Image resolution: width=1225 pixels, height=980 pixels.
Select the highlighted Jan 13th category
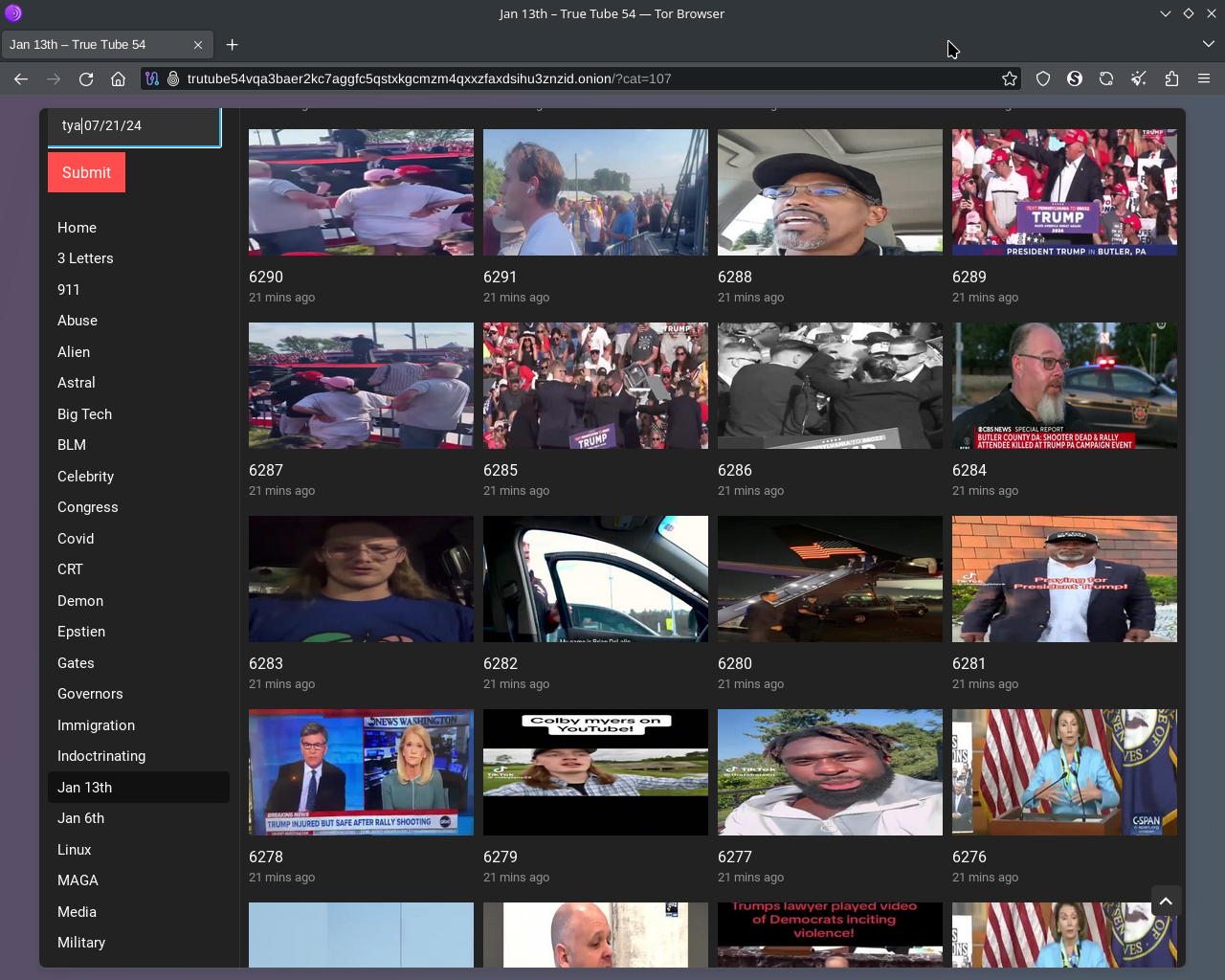[x=139, y=788]
